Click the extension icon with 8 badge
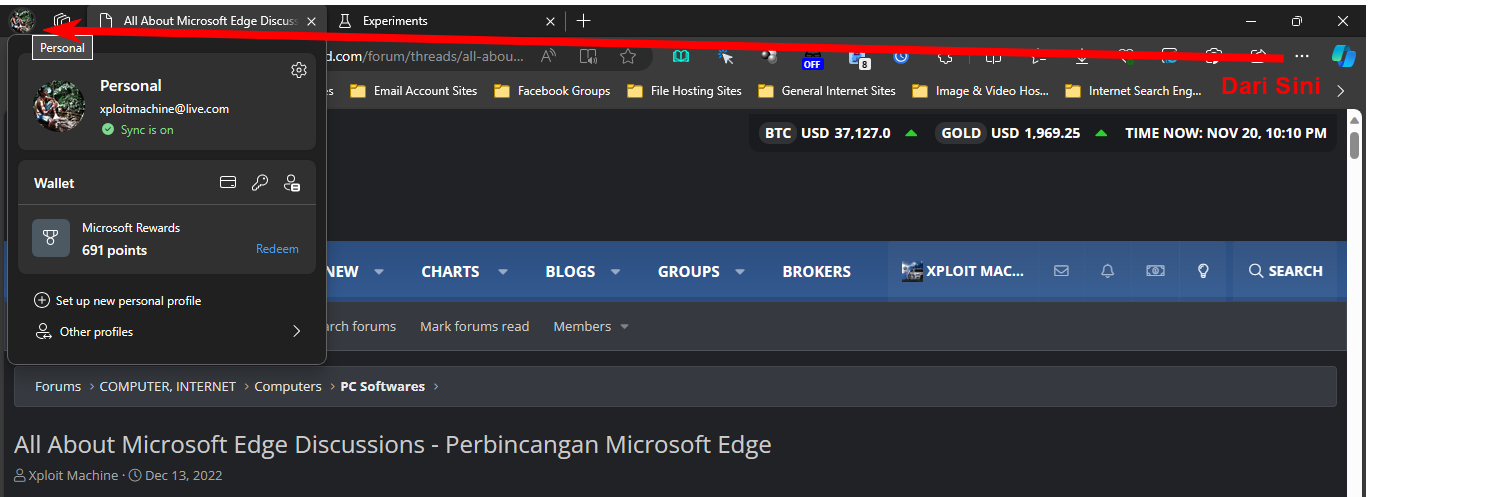 click(x=859, y=59)
